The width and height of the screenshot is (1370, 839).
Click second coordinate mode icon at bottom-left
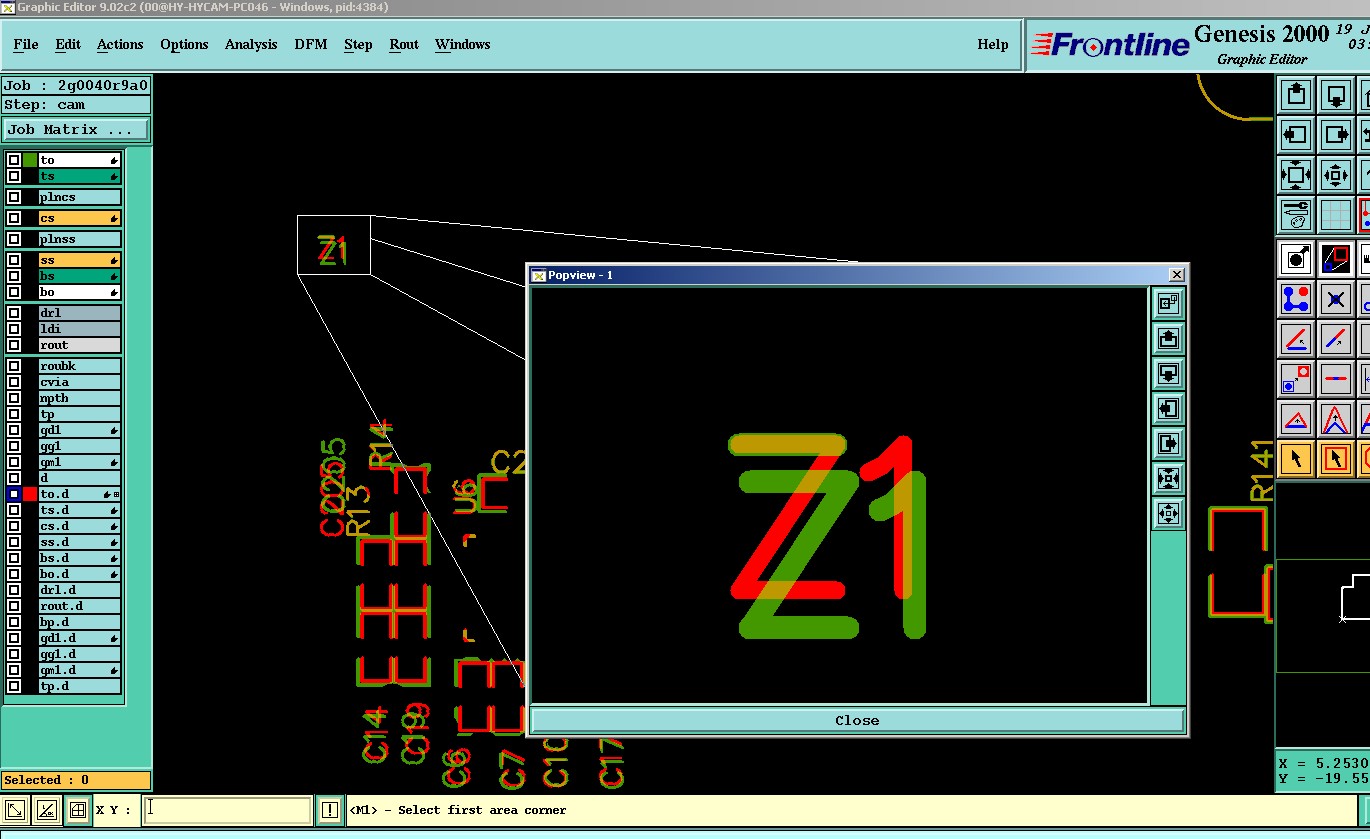[x=46, y=810]
